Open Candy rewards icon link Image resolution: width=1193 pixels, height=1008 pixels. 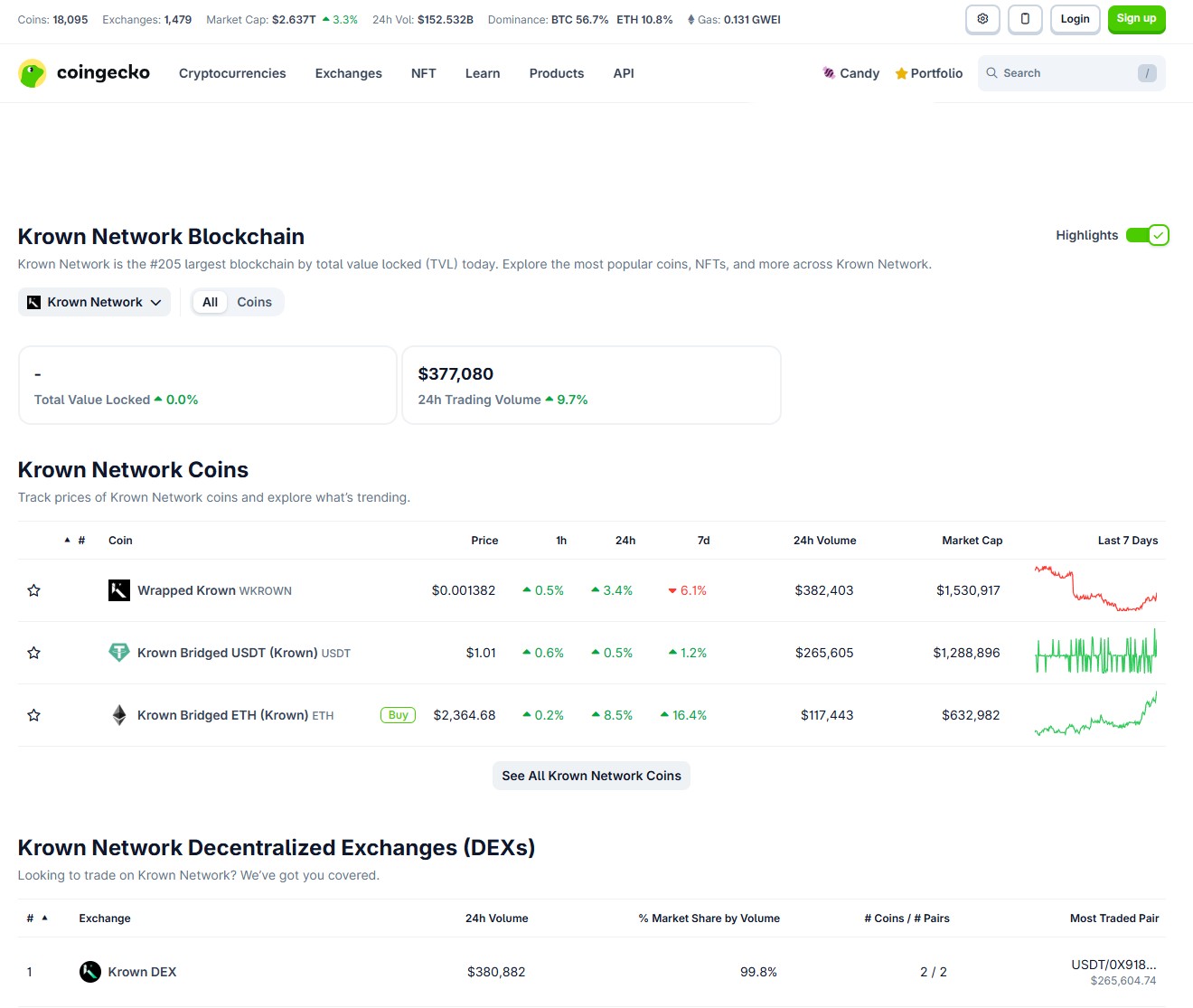click(829, 73)
